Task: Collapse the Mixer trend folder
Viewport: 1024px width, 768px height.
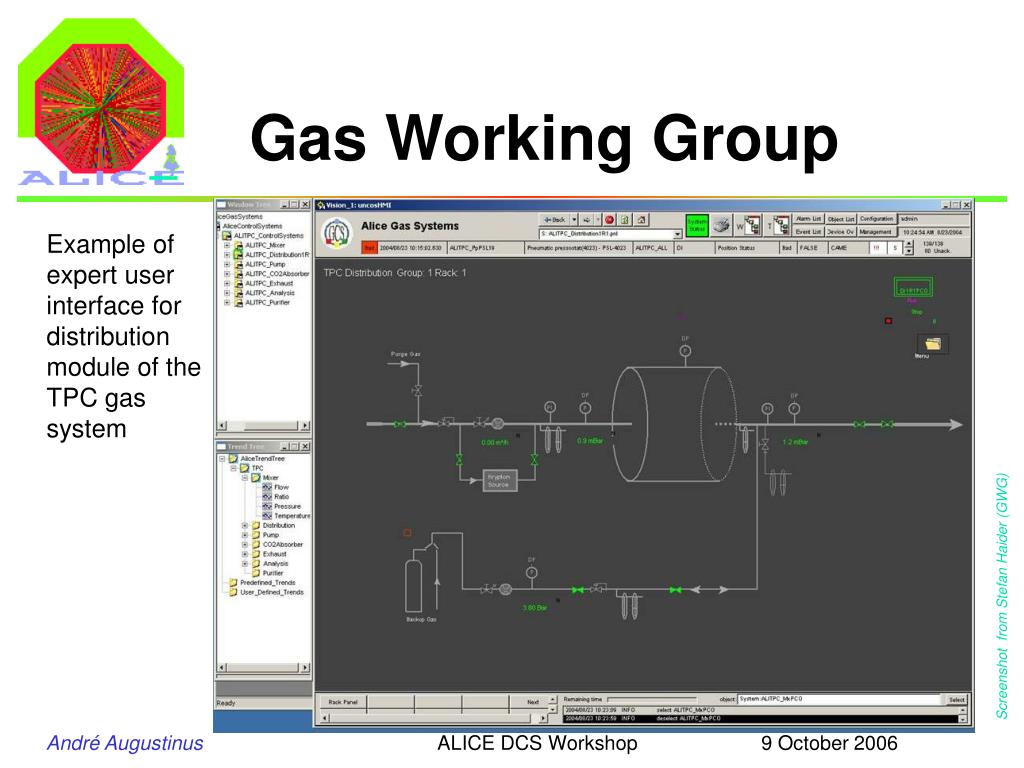Action: coord(245,478)
